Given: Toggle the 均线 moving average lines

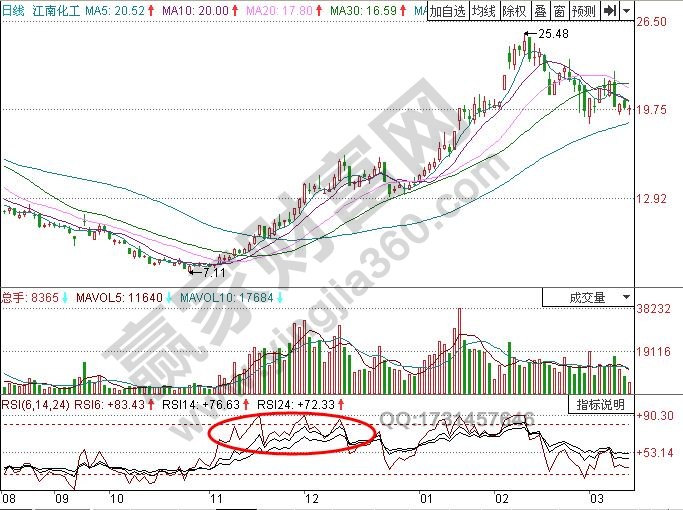Looking at the screenshot, I should 484,11.
